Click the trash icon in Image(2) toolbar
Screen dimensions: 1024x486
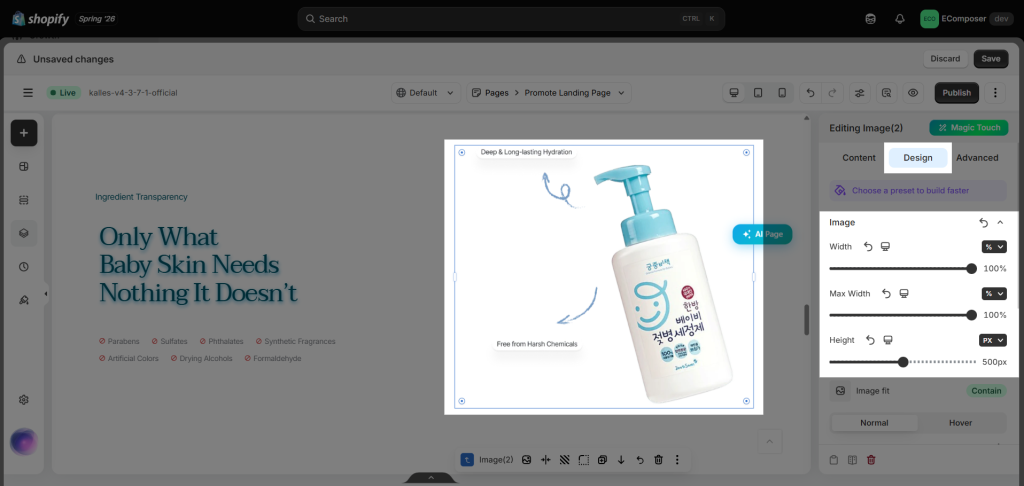(x=658, y=460)
